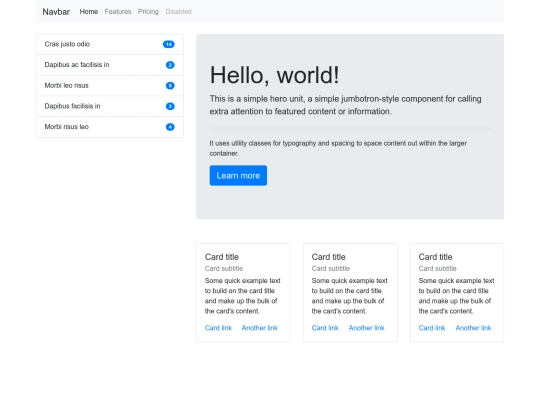Click the right card's Card title
The width and height of the screenshot is (540, 405).
435,257
